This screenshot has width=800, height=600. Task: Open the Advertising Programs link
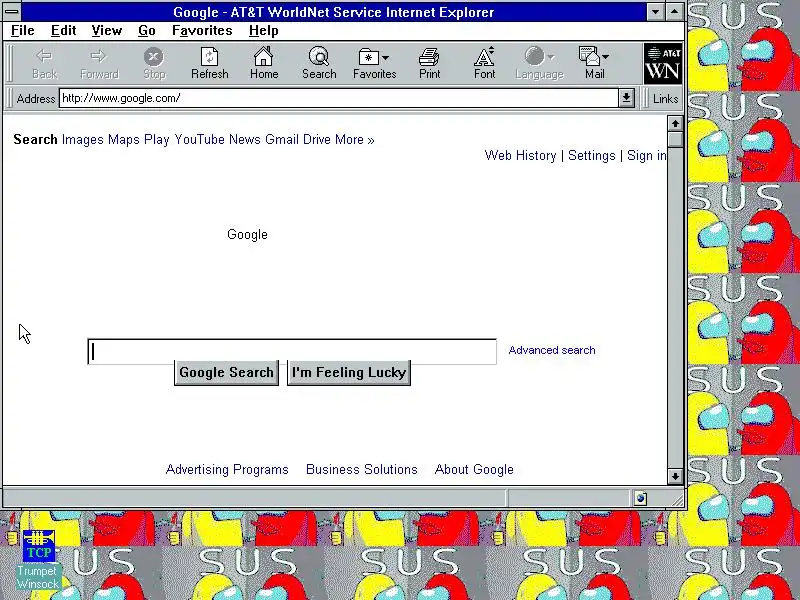(227, 469)
